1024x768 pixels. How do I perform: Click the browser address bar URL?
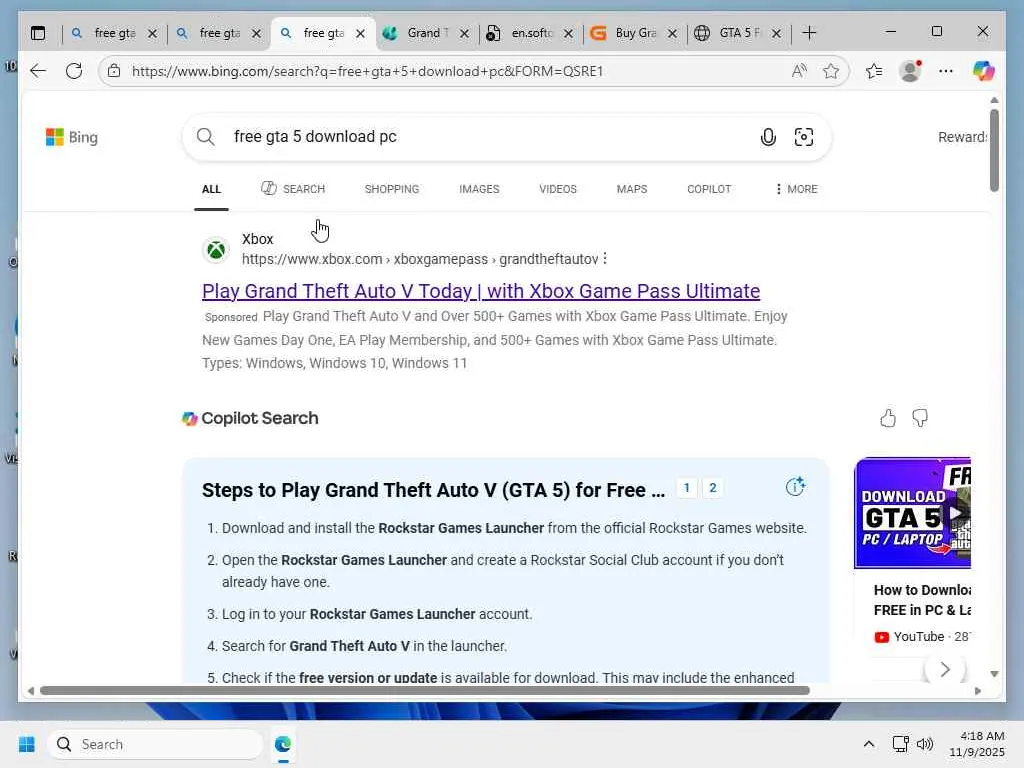[367, 71]
